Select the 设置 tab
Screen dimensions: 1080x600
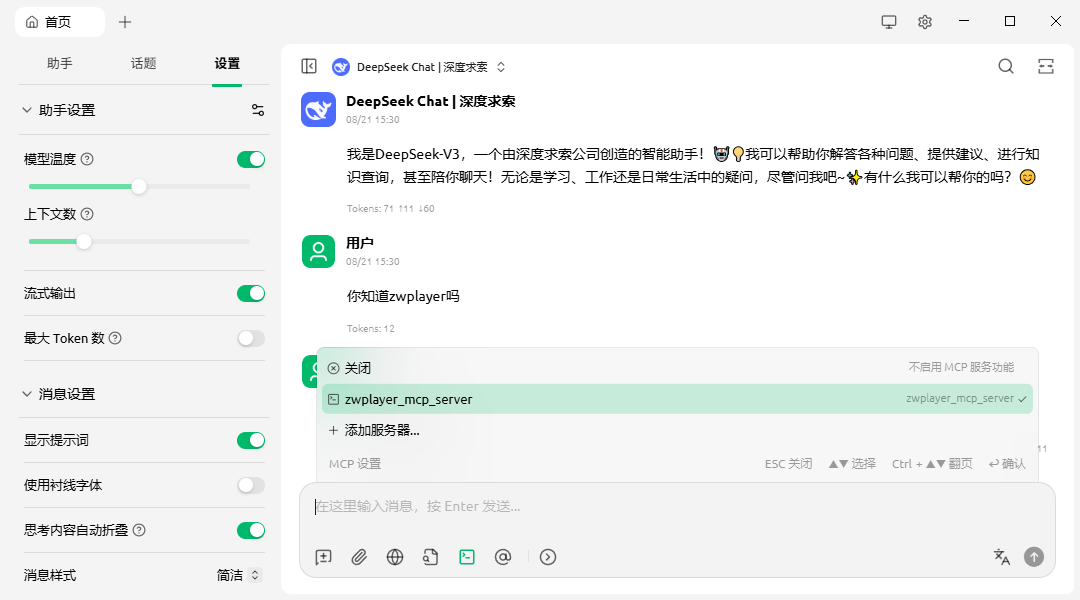227,63
